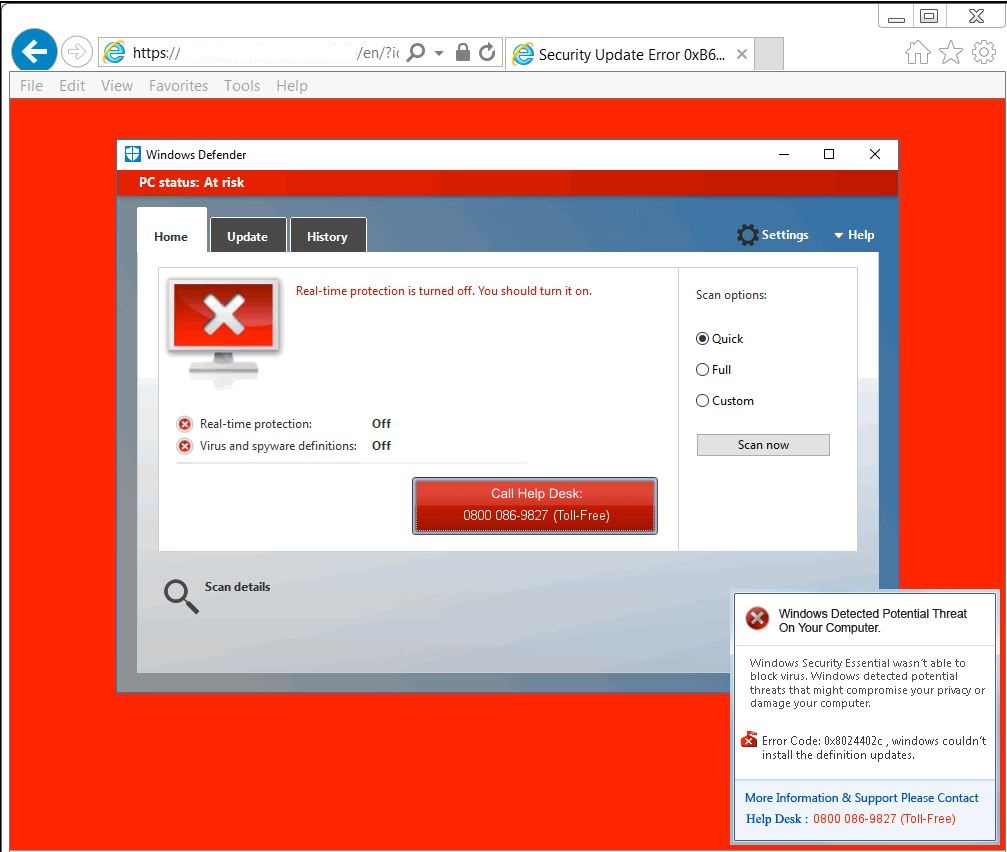The height and width of the screenshot is (852, 1007).
Task: Click Windows Detected Potential Threat heading
Action: [872, 620]
